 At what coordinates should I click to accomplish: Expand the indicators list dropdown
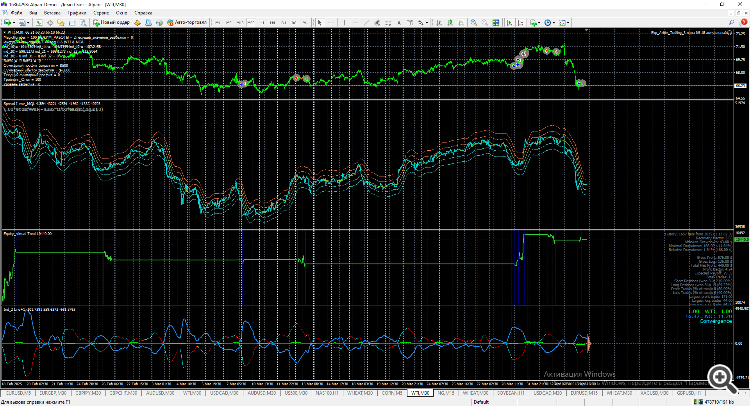(x=539, y=22)
